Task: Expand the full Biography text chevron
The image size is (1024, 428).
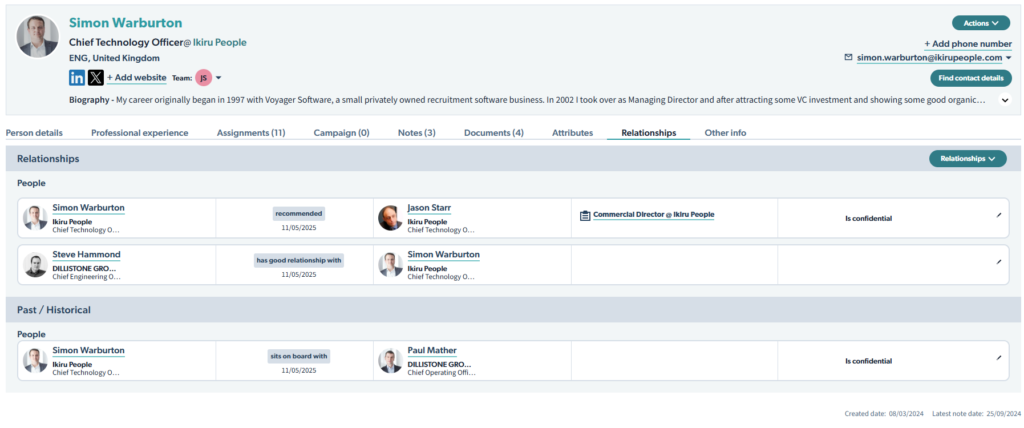Action: (1005, 100)
